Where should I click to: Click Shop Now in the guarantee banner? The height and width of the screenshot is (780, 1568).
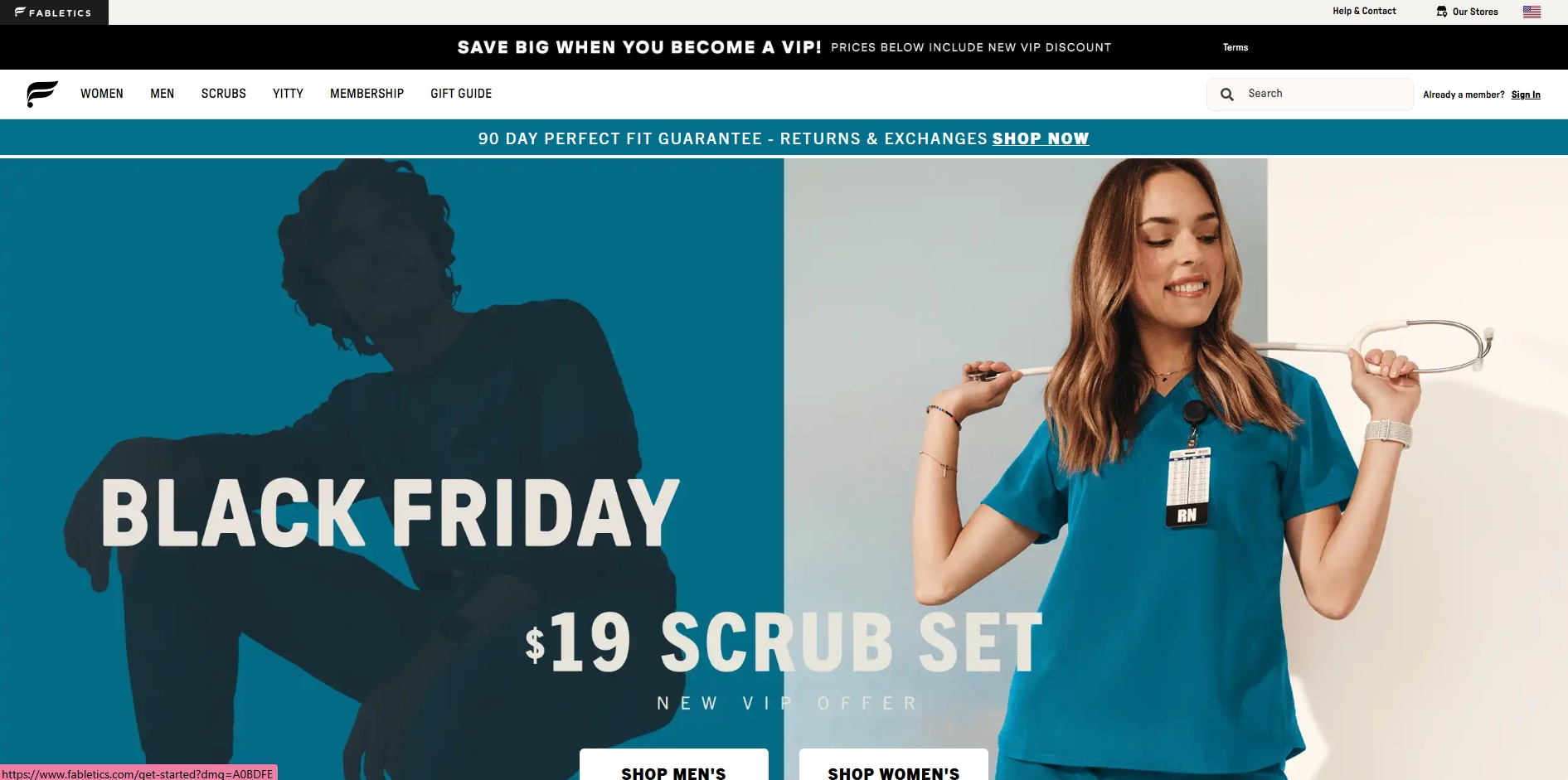pyautogui.click(x=1041, y=138)
